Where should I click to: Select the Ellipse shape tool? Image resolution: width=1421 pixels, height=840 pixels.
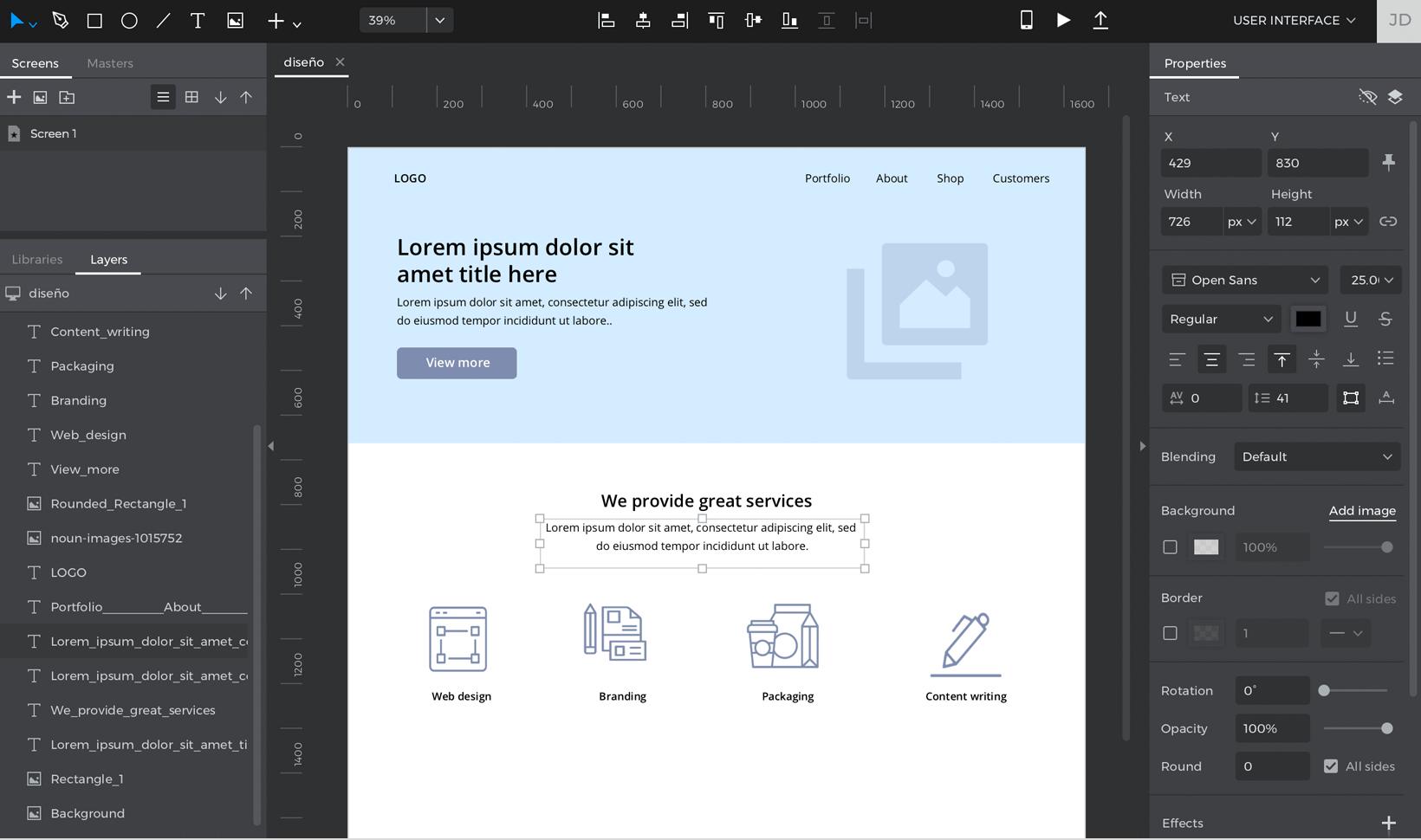tap(129, 20)
